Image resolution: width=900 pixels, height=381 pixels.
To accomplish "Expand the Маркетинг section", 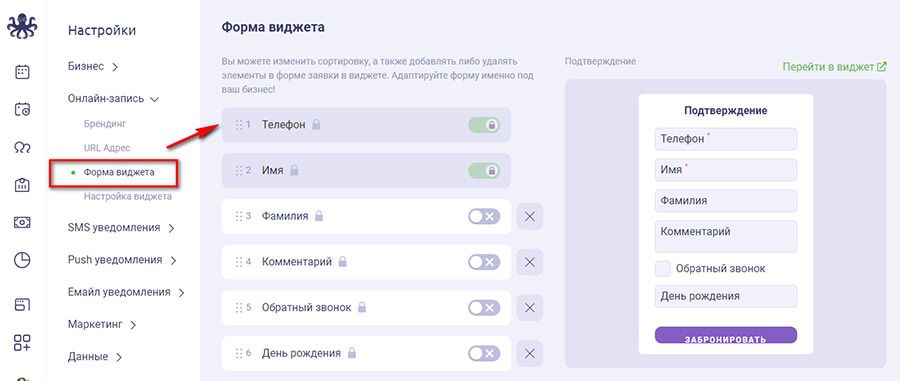I will (x=102, y=325).
